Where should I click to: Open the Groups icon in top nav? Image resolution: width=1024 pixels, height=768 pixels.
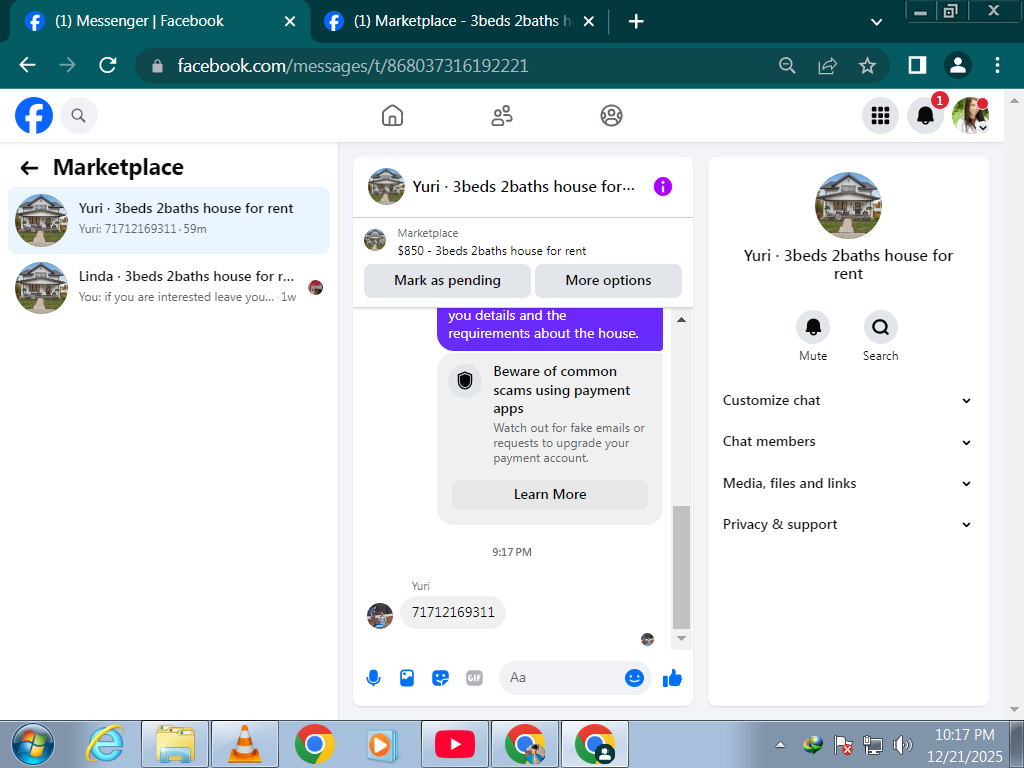[611, 116]
